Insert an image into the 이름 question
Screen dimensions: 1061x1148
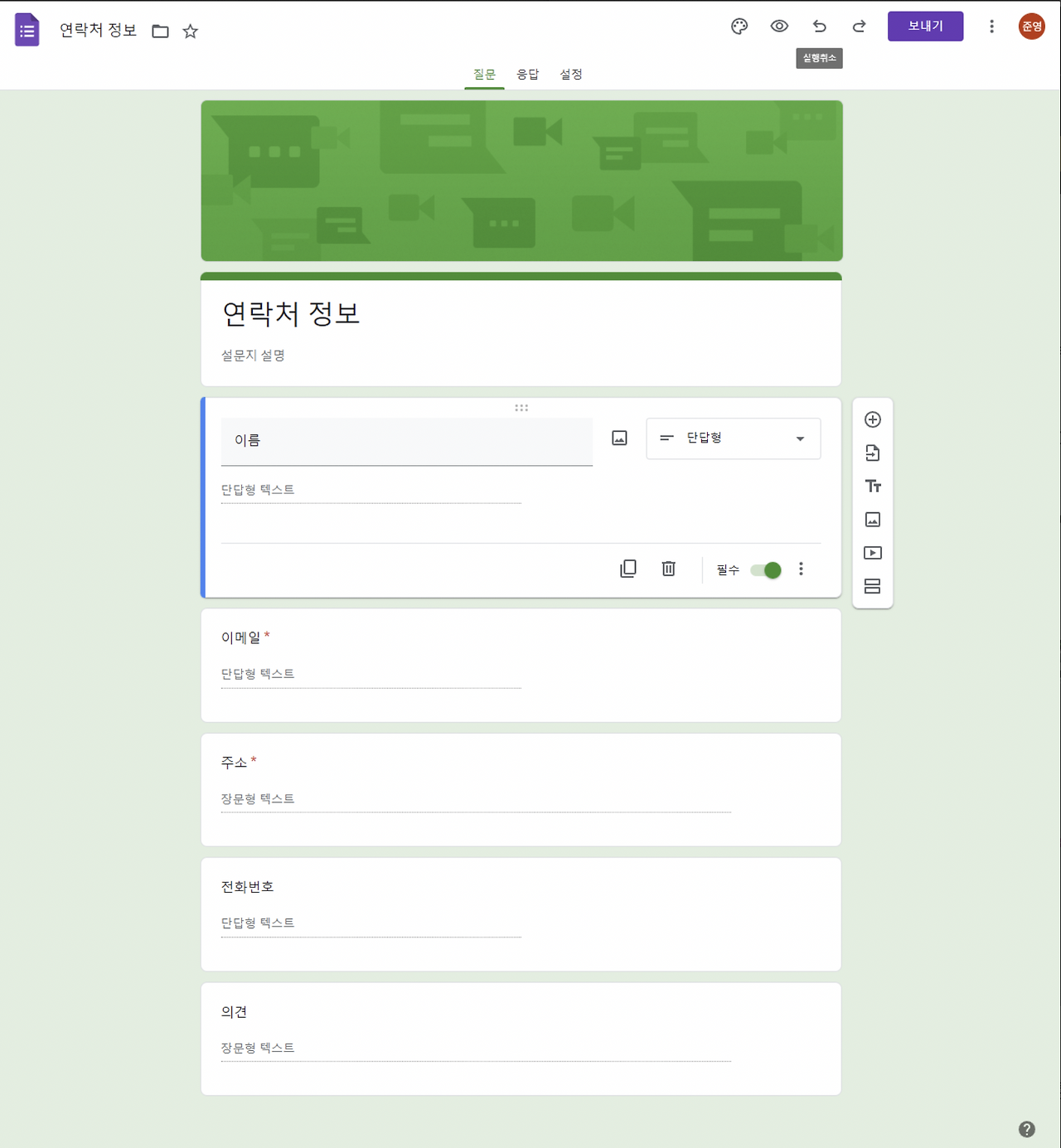(x=618, y=438)
